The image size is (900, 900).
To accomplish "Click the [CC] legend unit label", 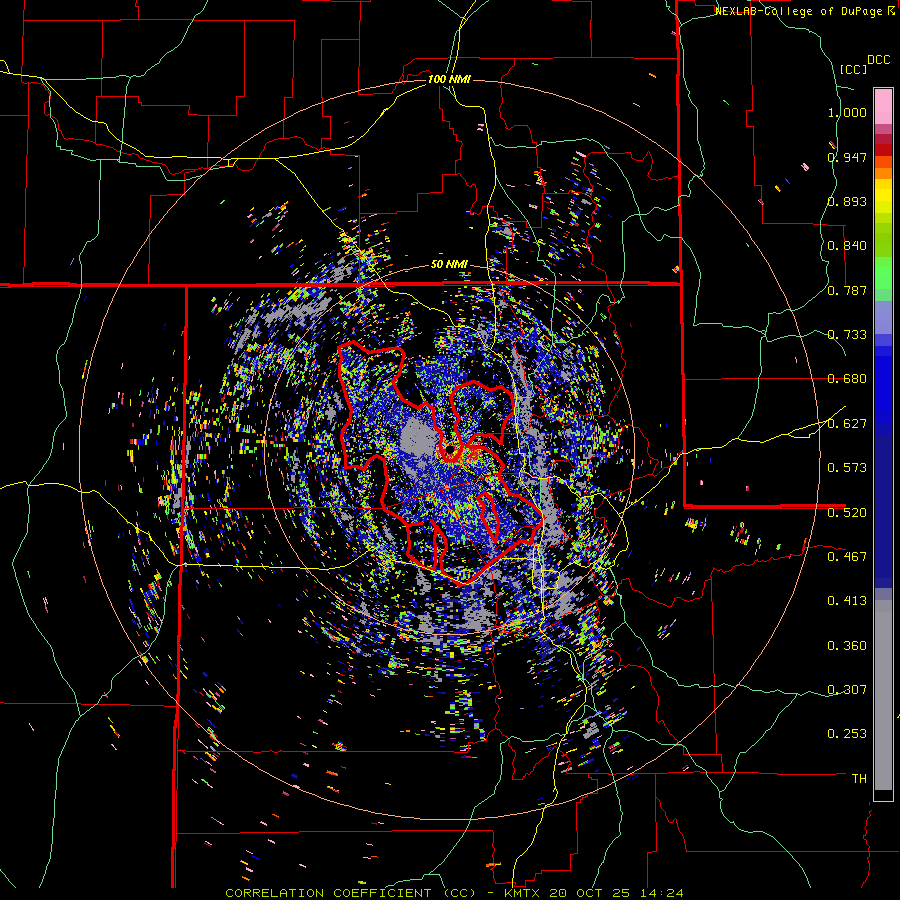I will click(853, 69).
